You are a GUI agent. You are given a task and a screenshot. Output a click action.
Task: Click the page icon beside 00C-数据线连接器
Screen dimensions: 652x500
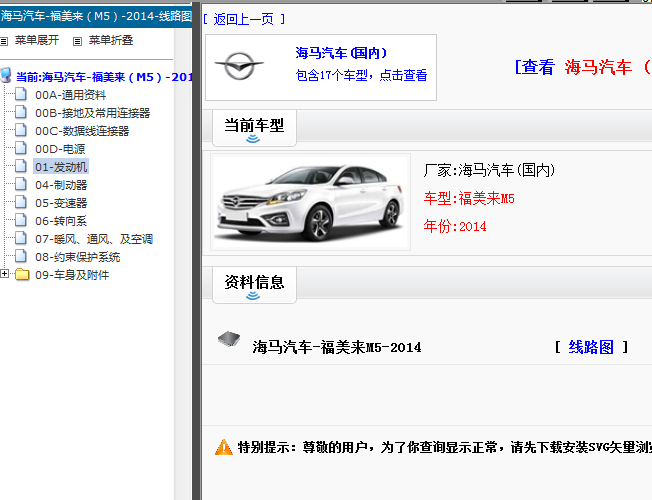point(21,130)
